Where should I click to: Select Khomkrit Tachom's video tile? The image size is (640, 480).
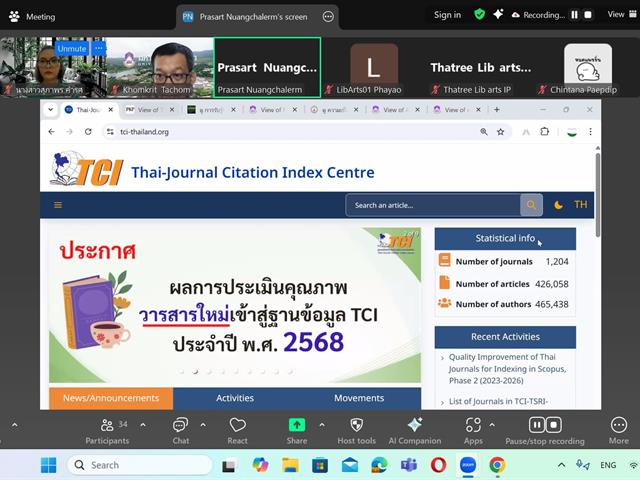pyautogui.click(x=160, y=67)
